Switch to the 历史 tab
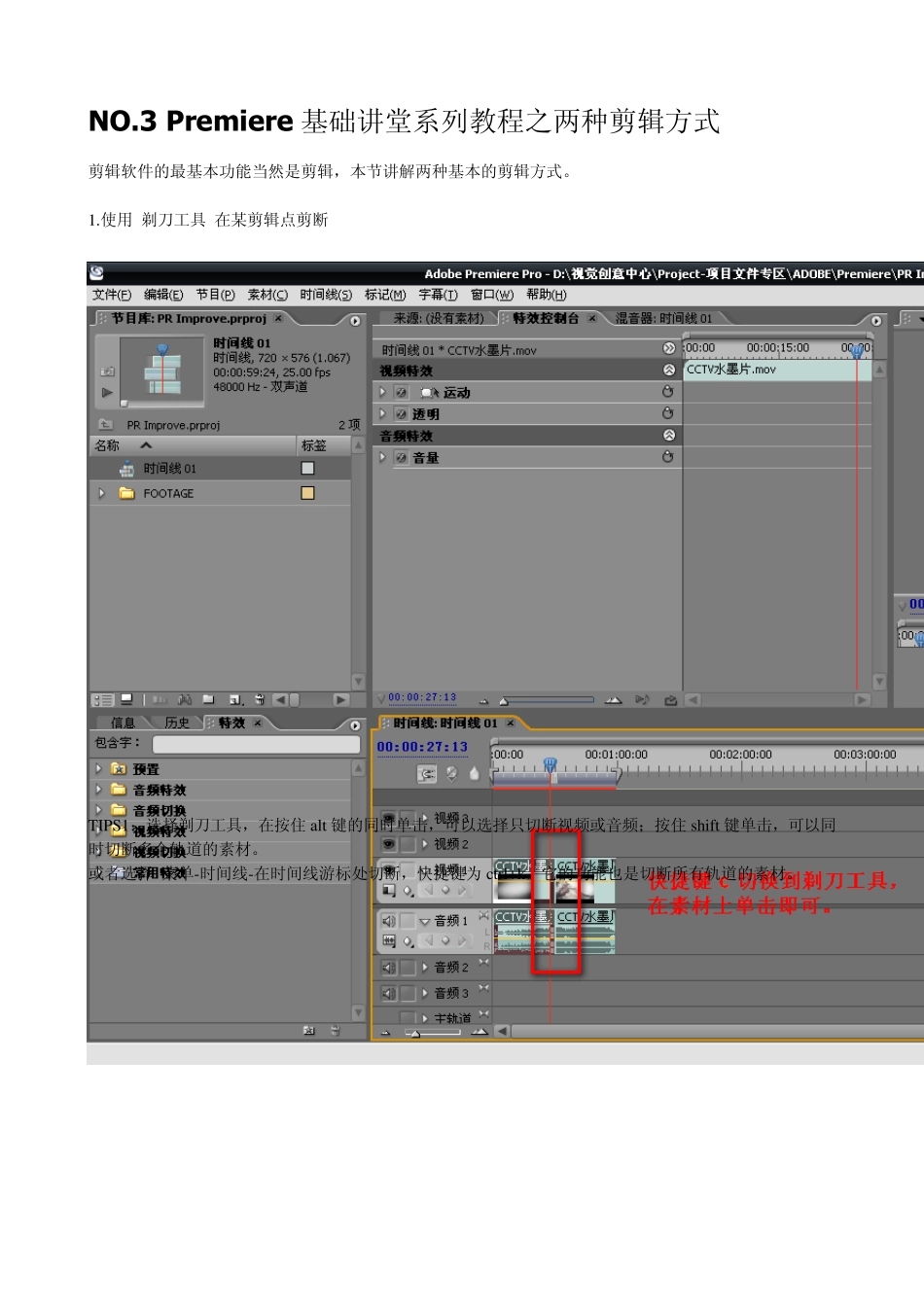The height and width of the screenshot is (1307, 924). (177, 723)
